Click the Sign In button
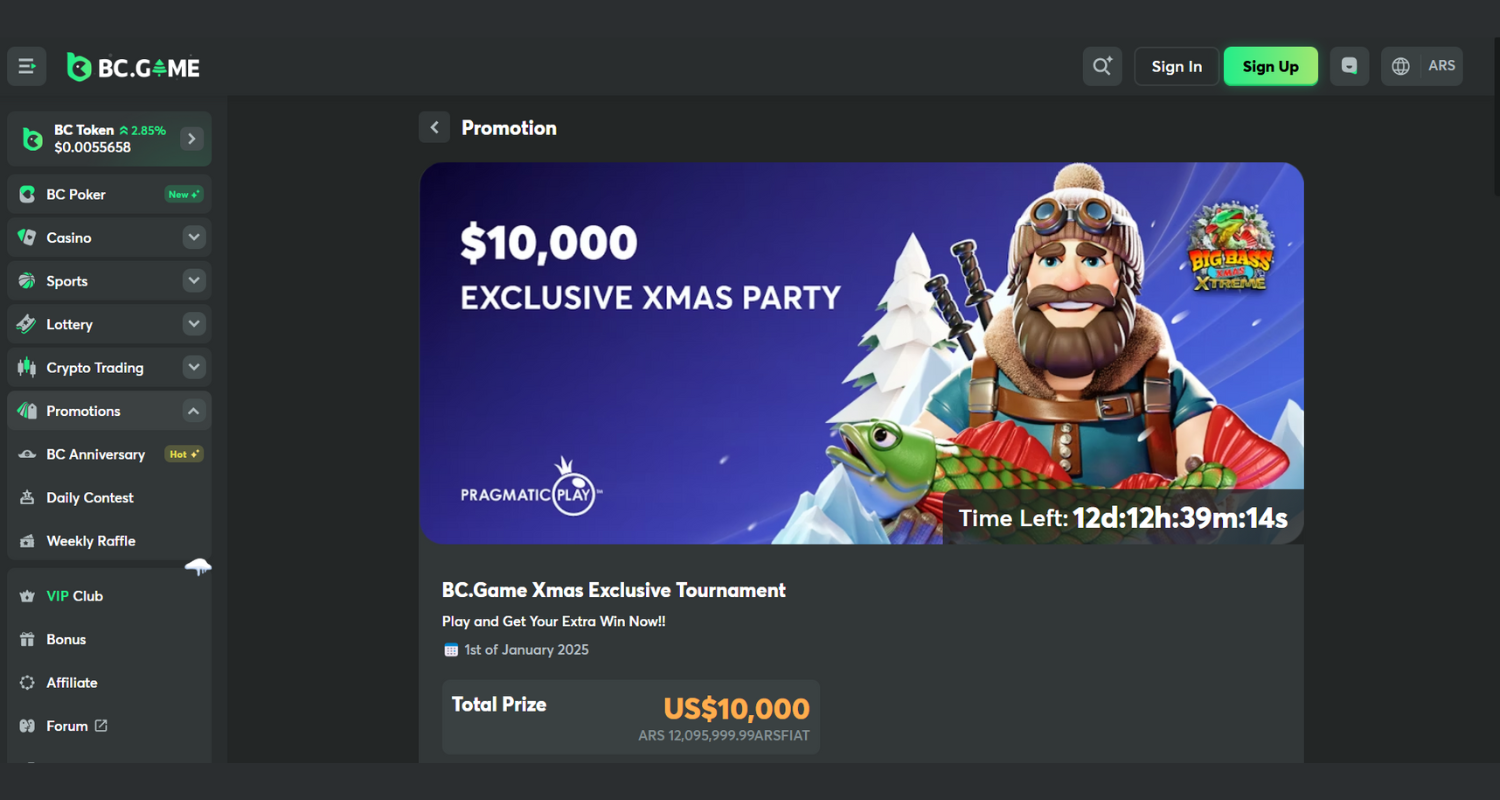Screen dimensions: 1500x800 (x=1177, y=67)
